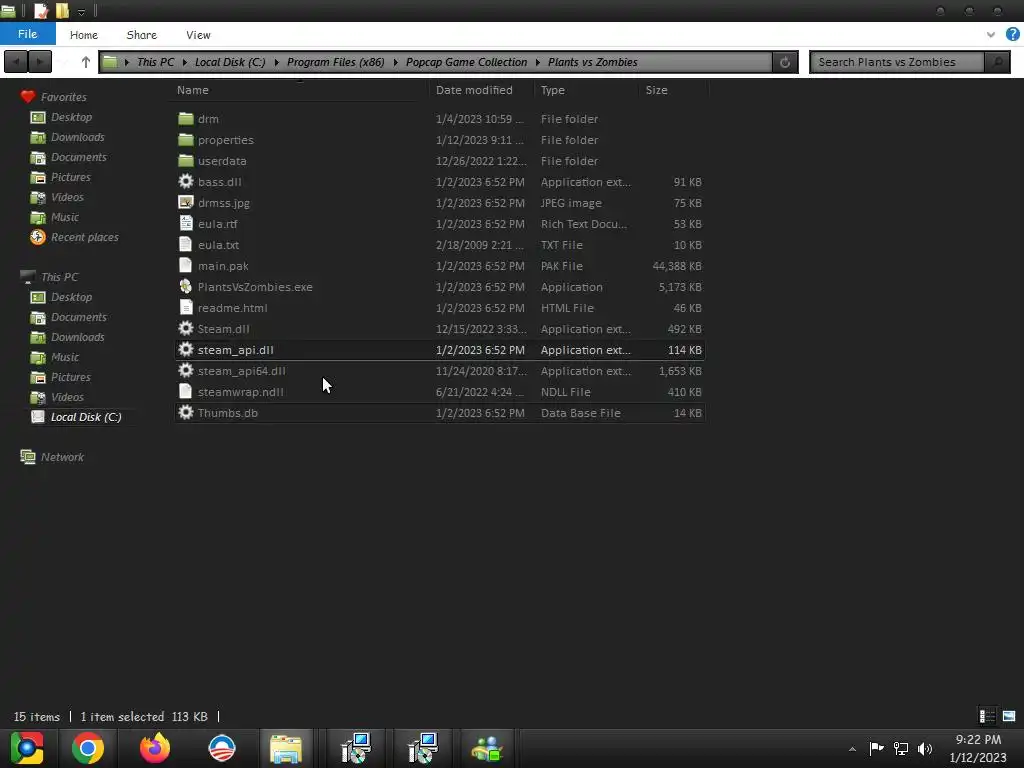Select the steam_api.dll file name
1024x768 pixels.
[236, 350]
